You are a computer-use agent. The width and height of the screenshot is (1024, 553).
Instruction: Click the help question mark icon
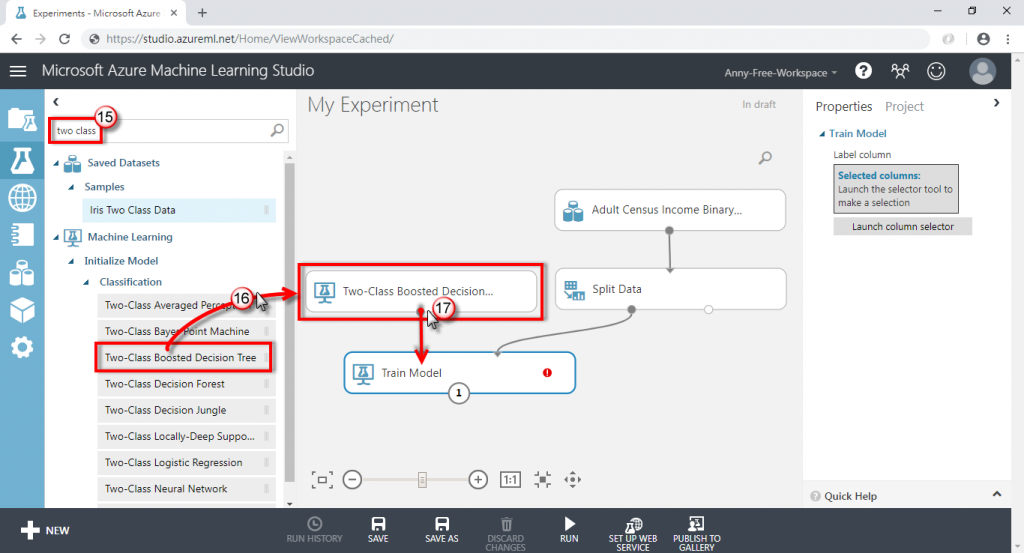863,71
